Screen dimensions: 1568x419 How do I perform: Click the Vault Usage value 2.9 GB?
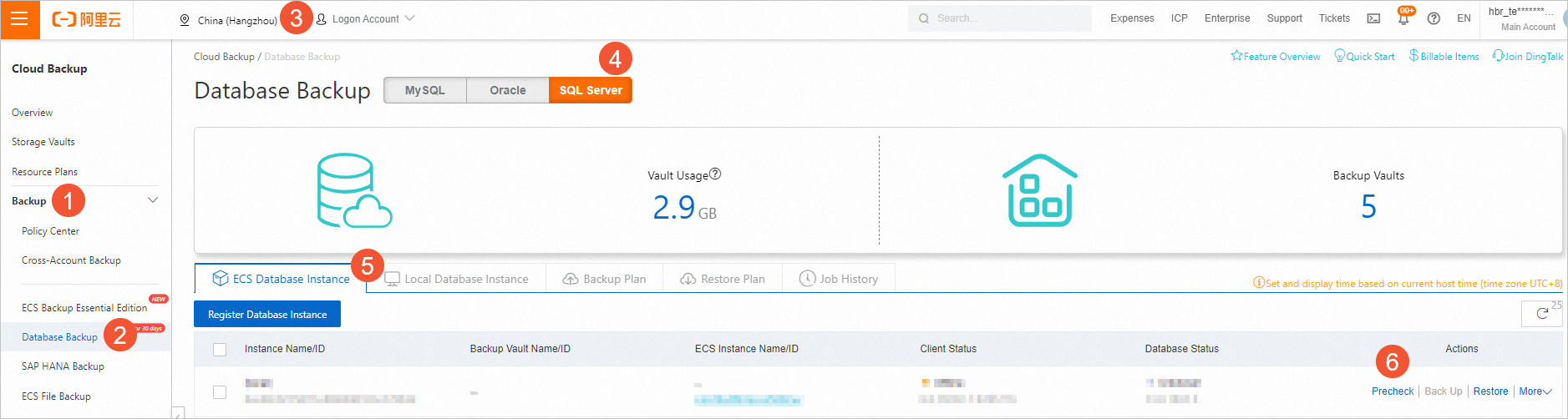(x=684, y=207)
